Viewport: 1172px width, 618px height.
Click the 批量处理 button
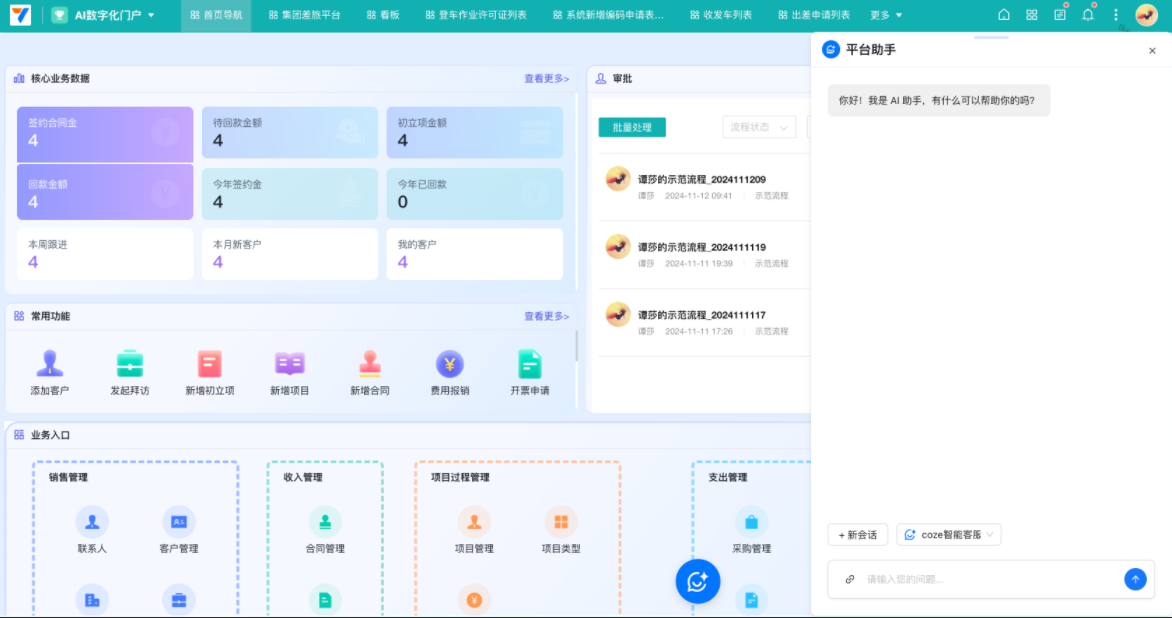[632, 127]
